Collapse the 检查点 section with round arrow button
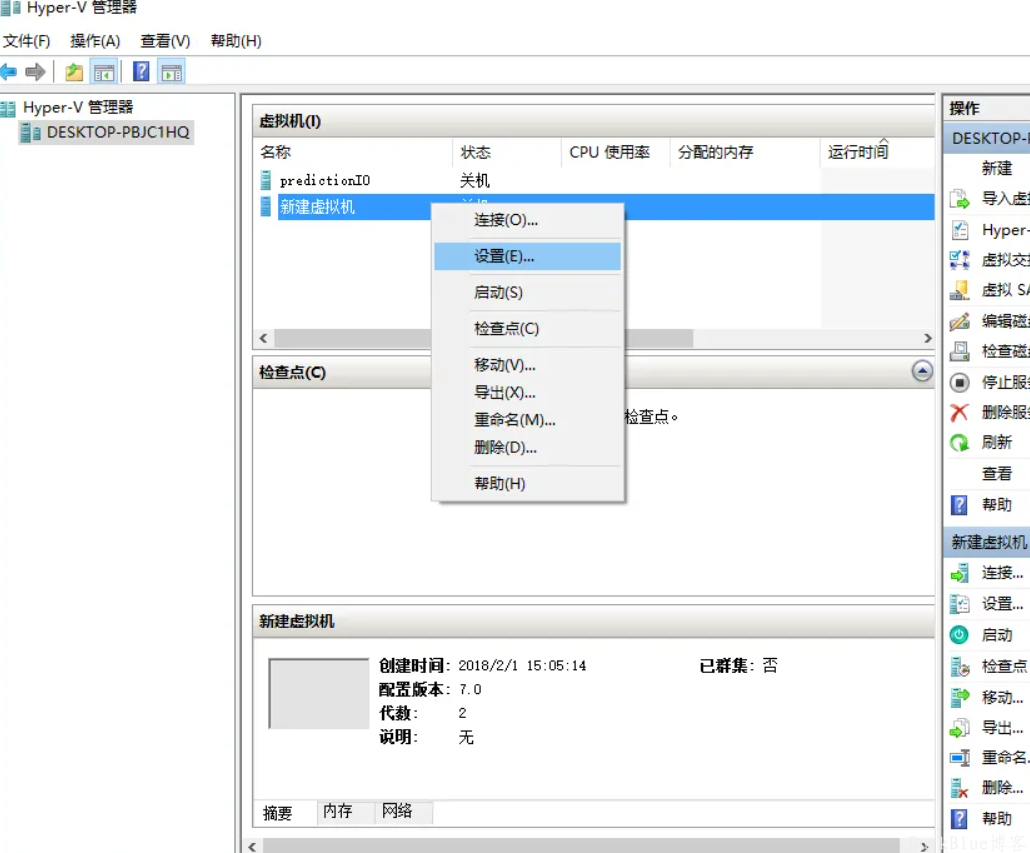The height and width of the screenshot is (853, 1030). [922, 372]
